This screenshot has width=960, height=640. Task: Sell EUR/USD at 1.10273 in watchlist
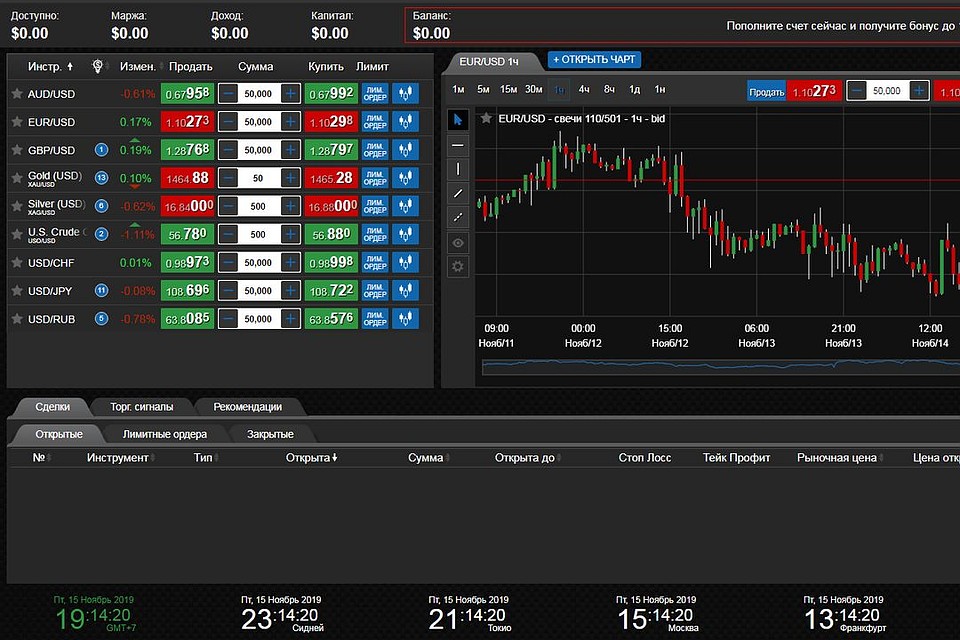tap(187, 122)
